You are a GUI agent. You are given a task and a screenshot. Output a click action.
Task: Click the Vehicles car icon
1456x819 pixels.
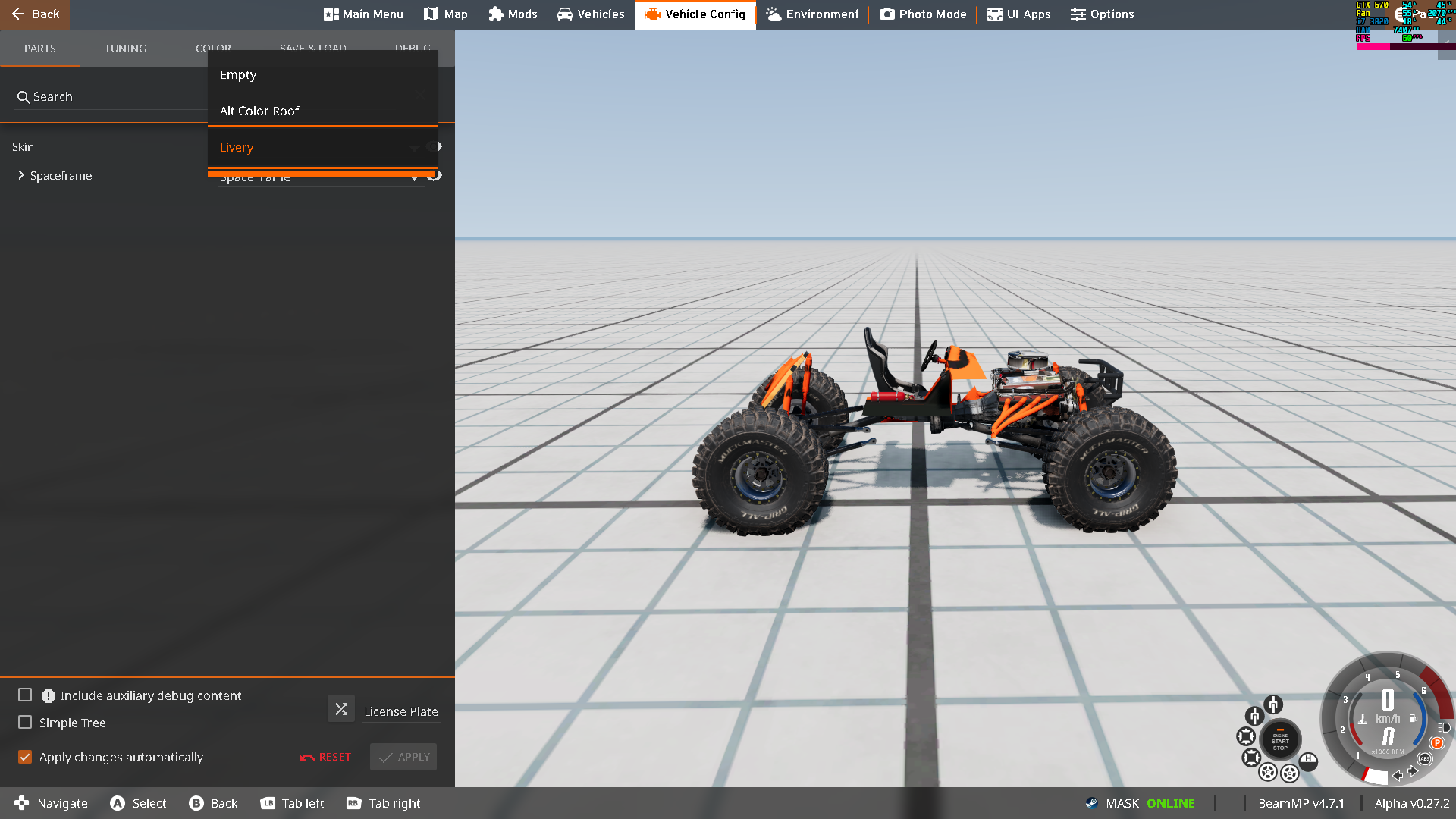click(565, 14)
